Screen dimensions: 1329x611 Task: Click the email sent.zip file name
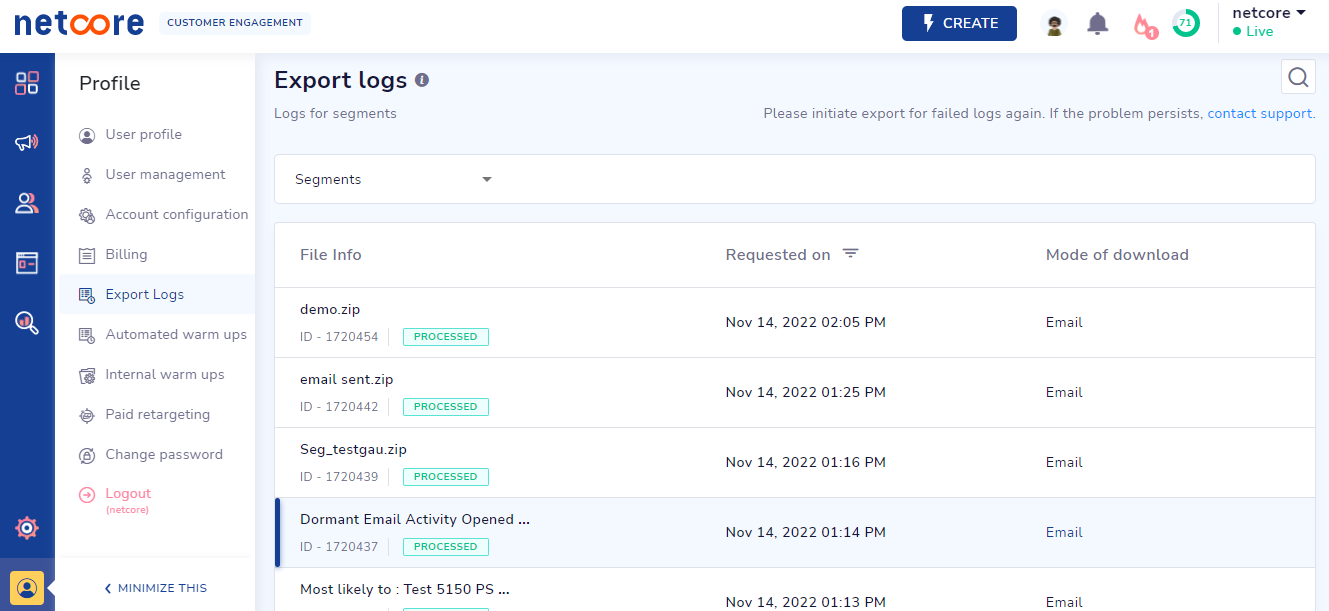point(347,379)
